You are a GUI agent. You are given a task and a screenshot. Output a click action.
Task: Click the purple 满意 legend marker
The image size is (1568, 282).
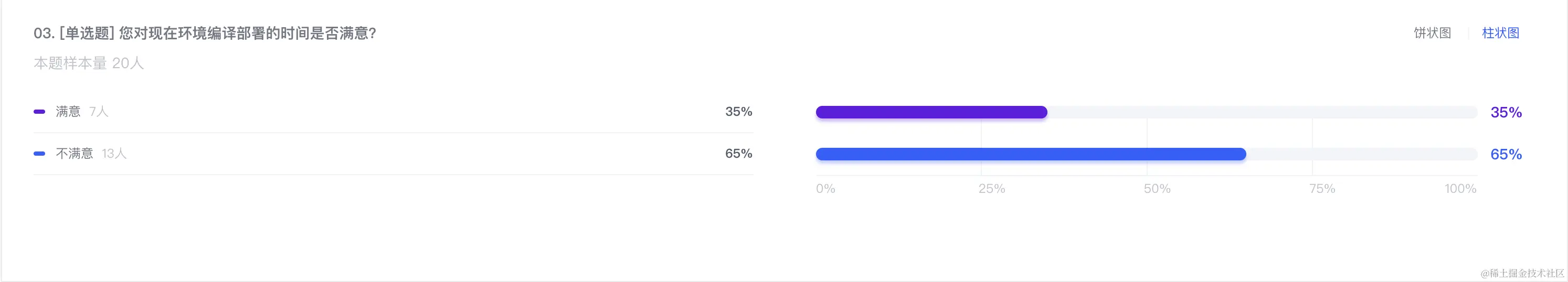tap(39, 112)
